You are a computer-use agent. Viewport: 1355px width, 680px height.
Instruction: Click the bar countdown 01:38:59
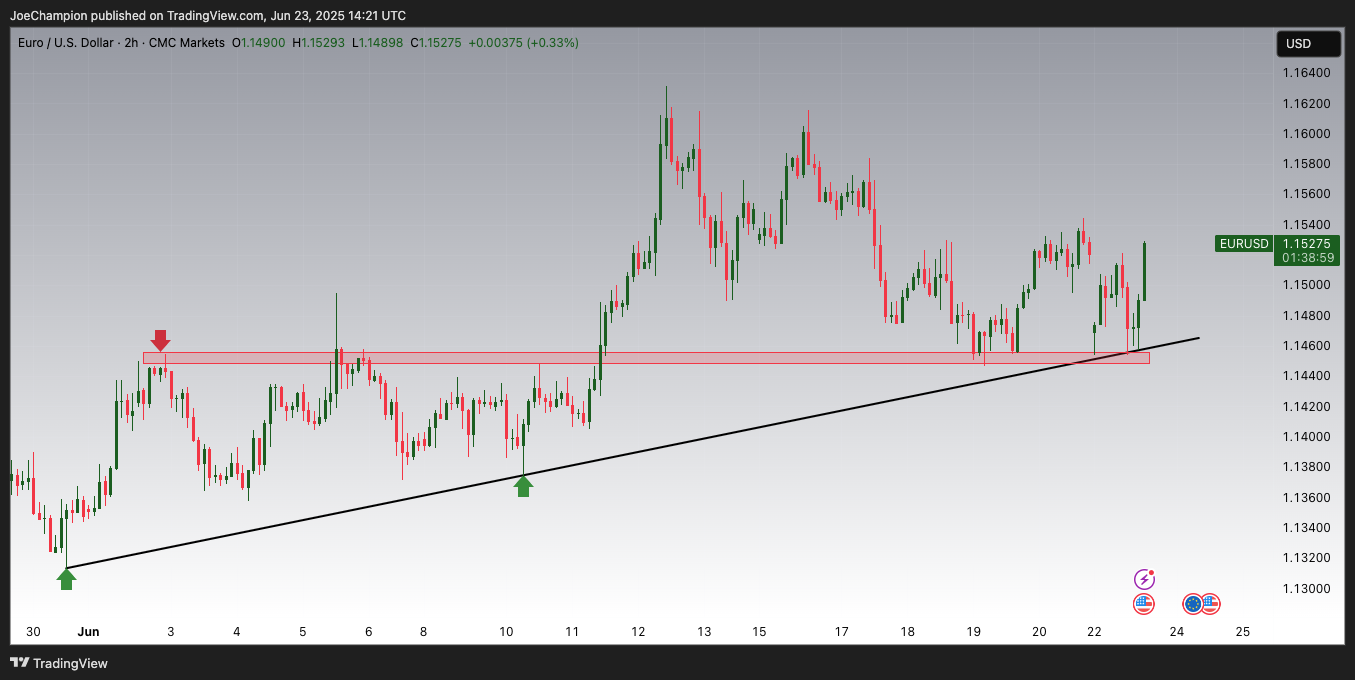click(1306, 258)
